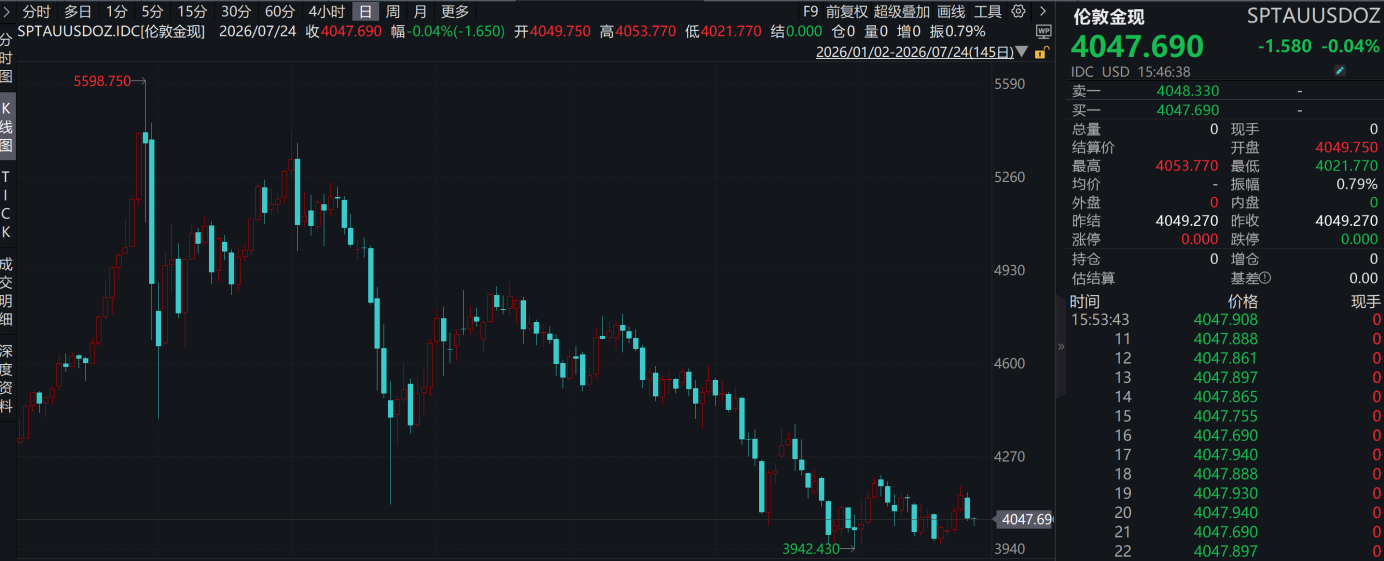
Task: Open TICK sidebar view
Action: click(7, 204)
